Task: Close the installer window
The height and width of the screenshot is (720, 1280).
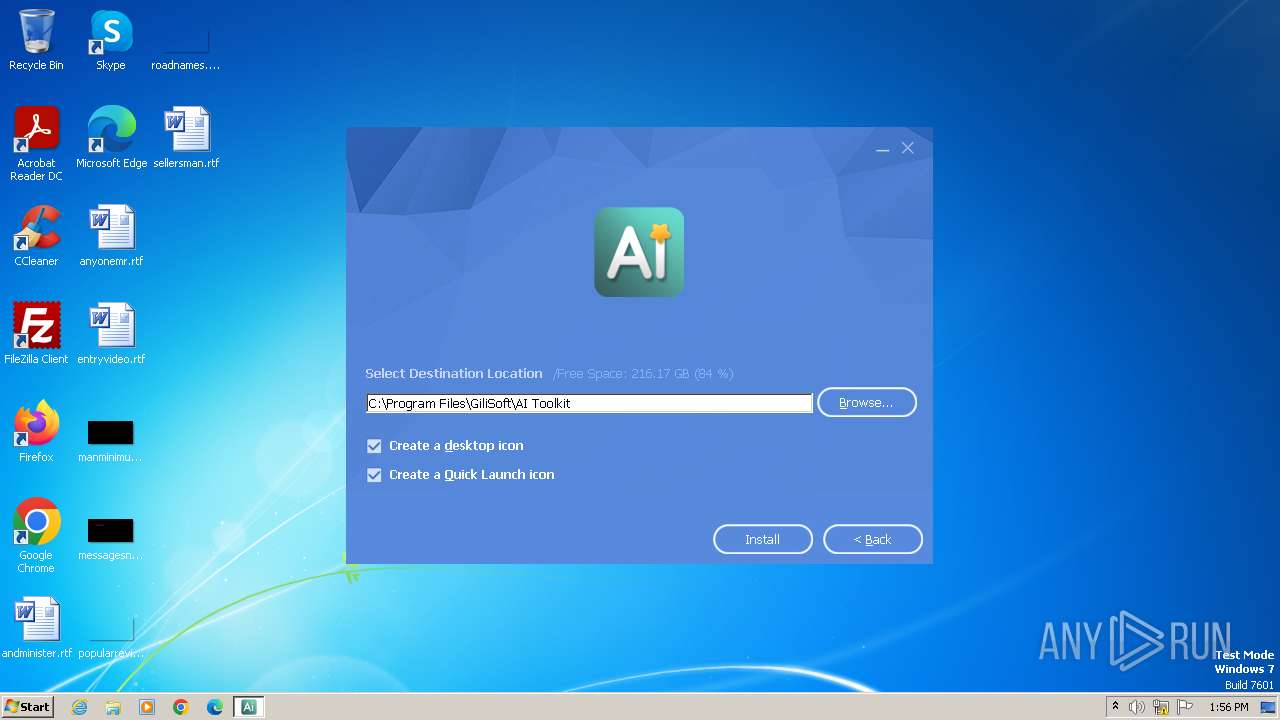Action: coord(907,148)
